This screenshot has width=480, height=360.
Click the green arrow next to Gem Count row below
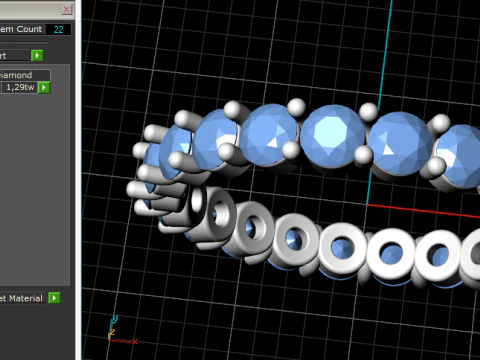coord(37,55)
